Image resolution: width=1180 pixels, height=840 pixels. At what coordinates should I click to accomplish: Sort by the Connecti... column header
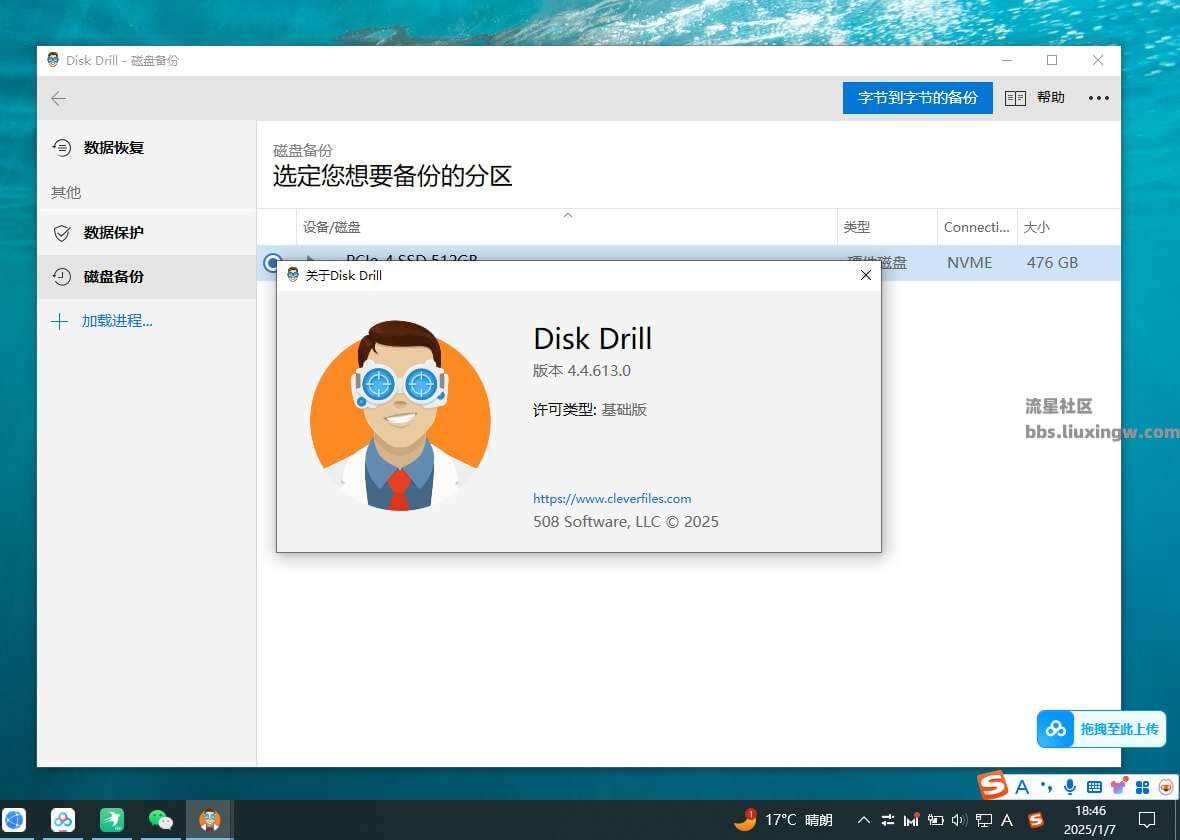click(x=977, y=227)
